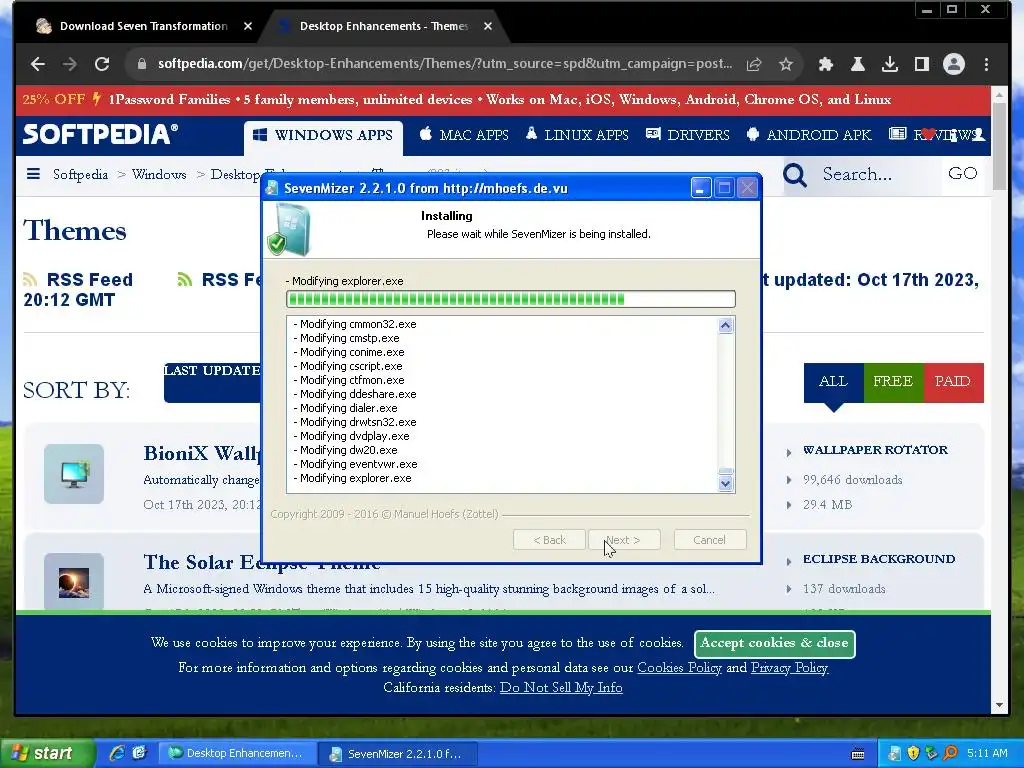This screenshot has width=1024, height=768.
Task: Open the MAC APPS section
Action: [464, 135]
